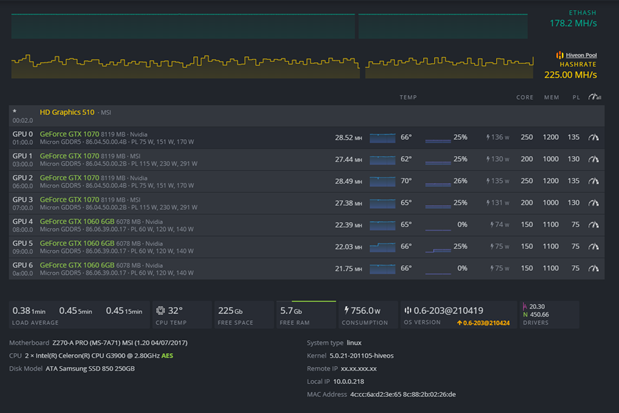Viewport: 619px width, 413px height.
Task: Click the 225.00 MH/s pool hashrate value
Action: point(570,75)
